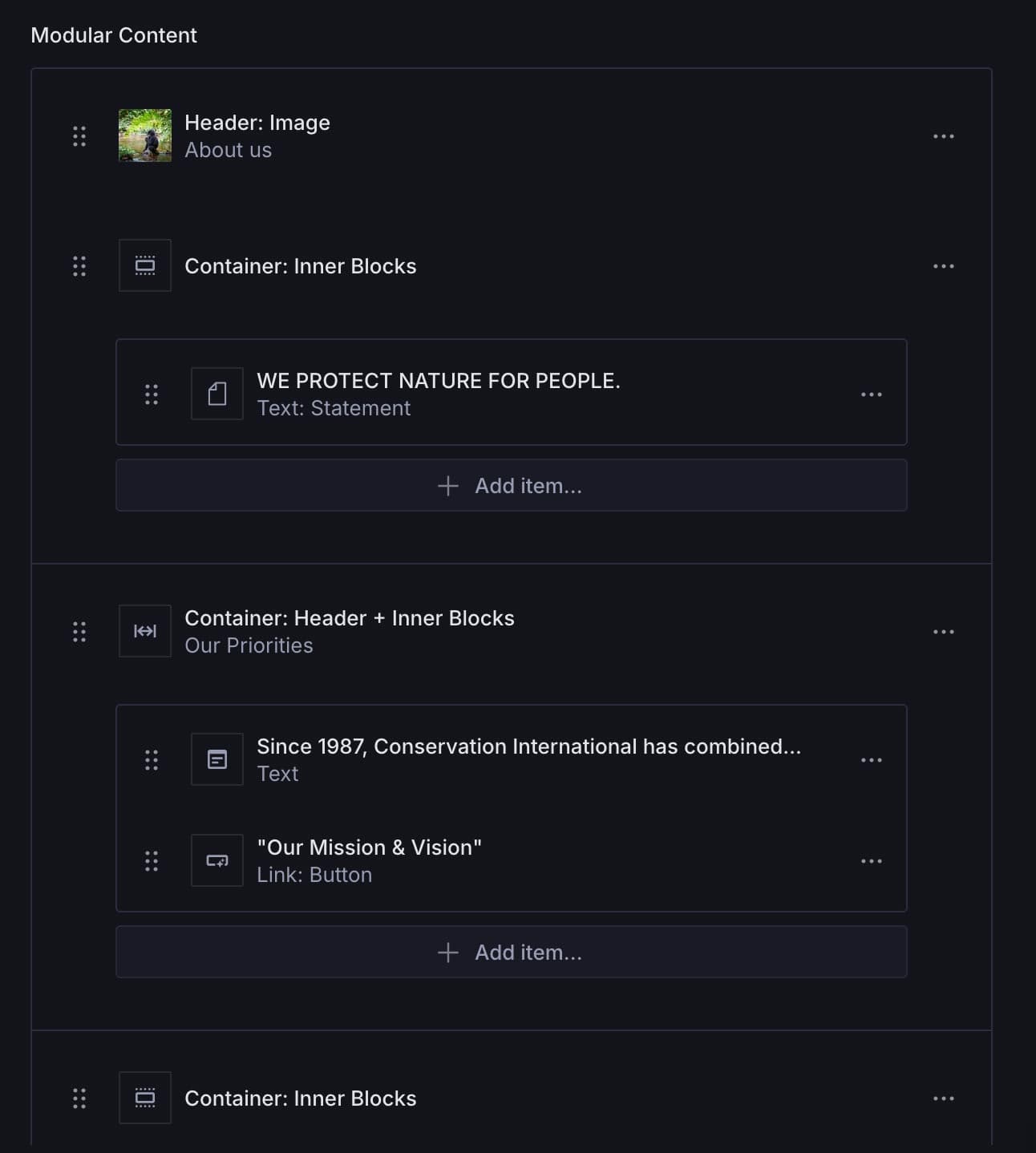Open the options menu of Text: Statement
The width and height of the screenshot is (1036, 1153).
pyautogui.click(x=871, y=393)
